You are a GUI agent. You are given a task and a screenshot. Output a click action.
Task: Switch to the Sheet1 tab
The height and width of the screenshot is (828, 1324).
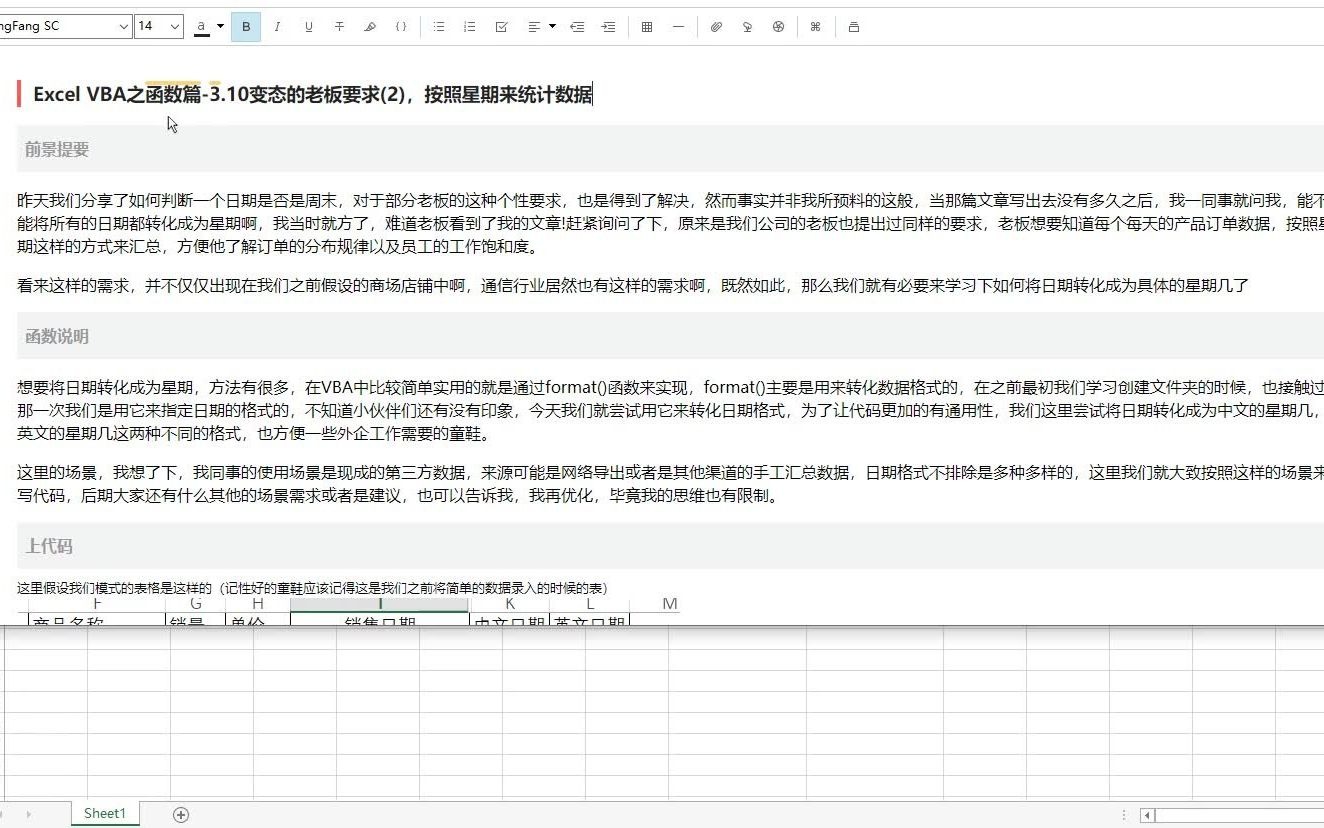point(104,813)
